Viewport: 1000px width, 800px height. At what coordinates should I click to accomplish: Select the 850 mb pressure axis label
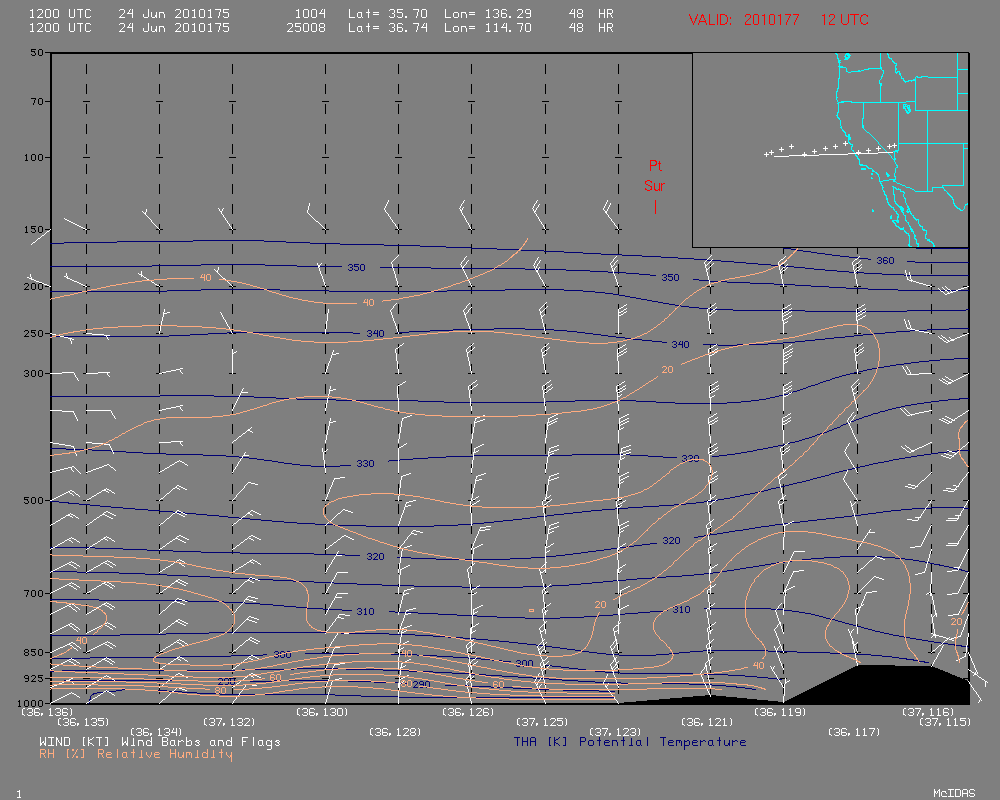click(x=33, y=653)
